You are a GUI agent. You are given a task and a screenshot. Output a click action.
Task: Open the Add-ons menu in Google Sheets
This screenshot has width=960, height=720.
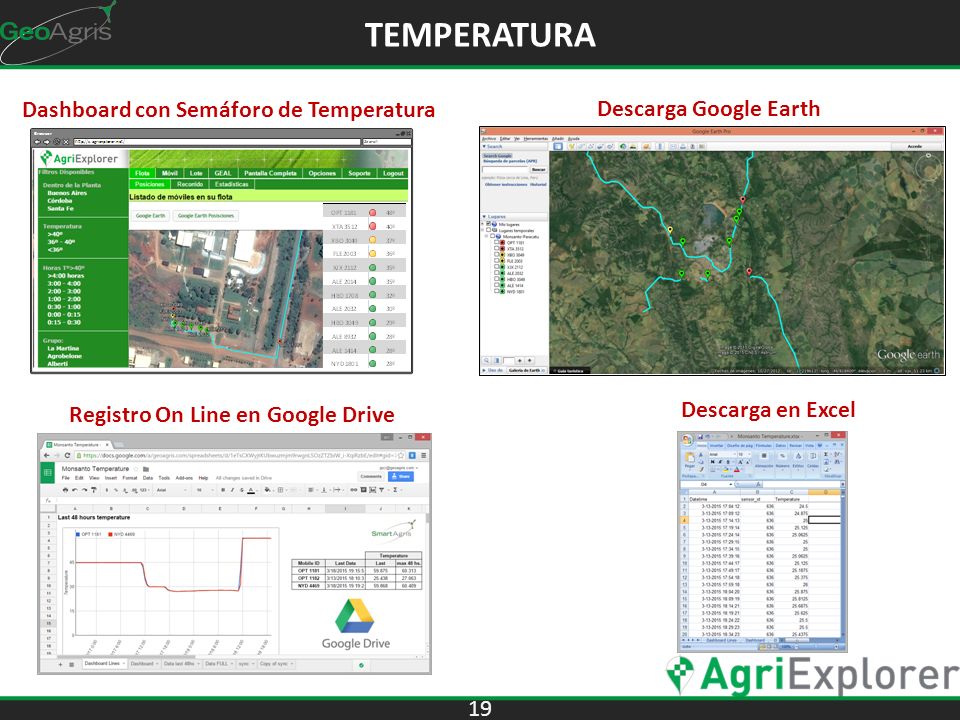click(184, 478)
